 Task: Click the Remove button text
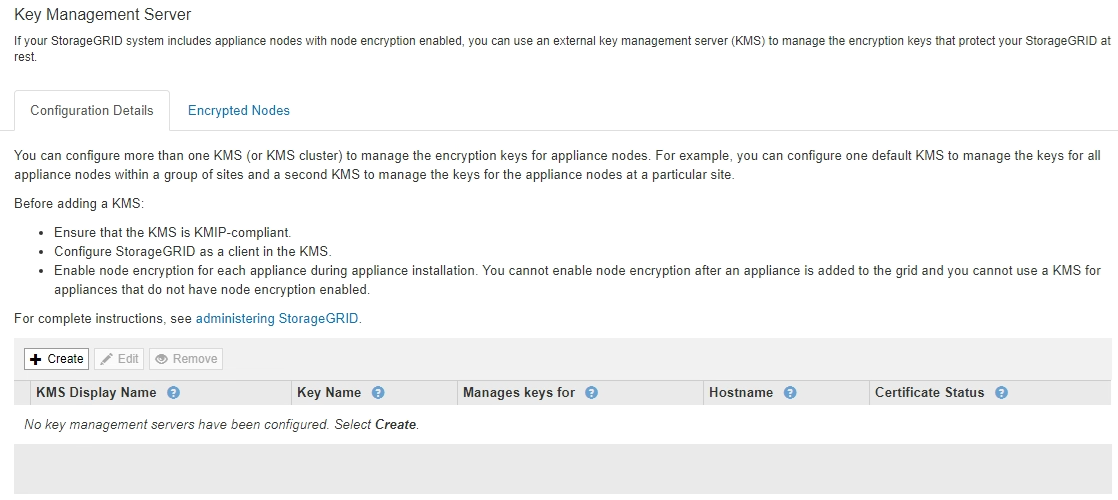tap(194, 359)
